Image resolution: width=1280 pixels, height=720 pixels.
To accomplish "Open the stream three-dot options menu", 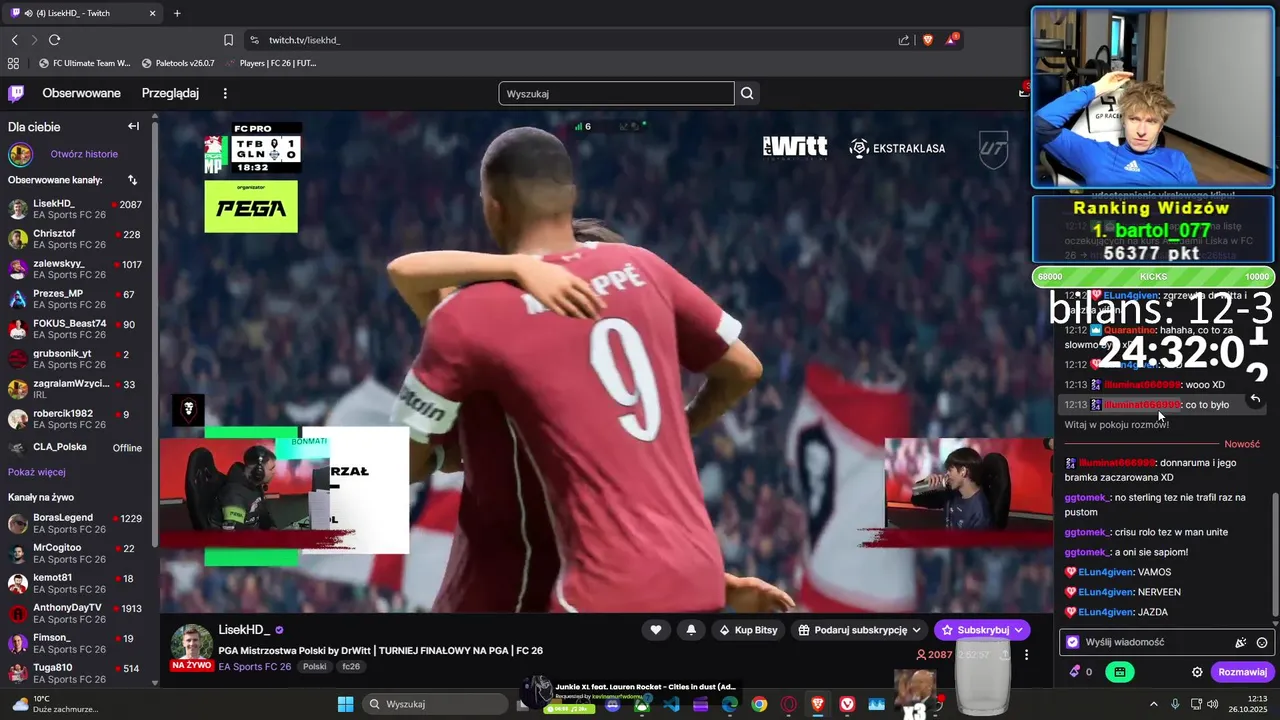I will (x=1026, y=655).
